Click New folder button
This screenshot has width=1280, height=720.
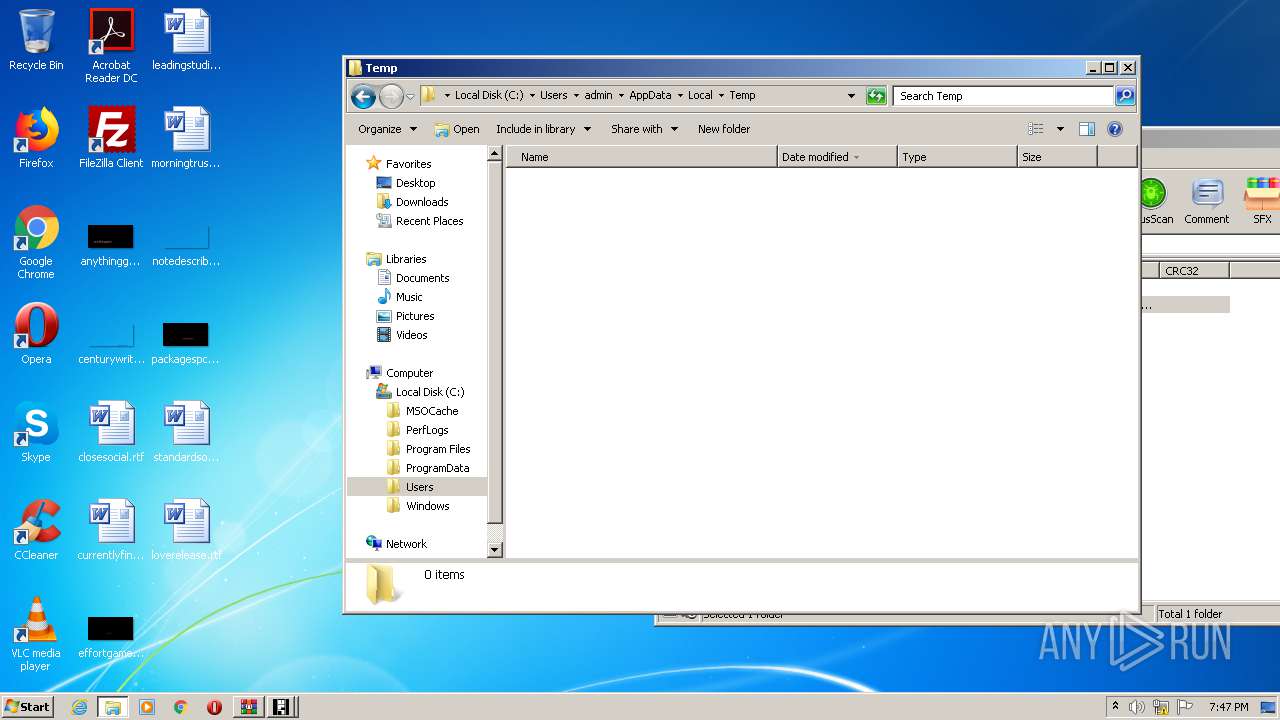coord(724,129)
